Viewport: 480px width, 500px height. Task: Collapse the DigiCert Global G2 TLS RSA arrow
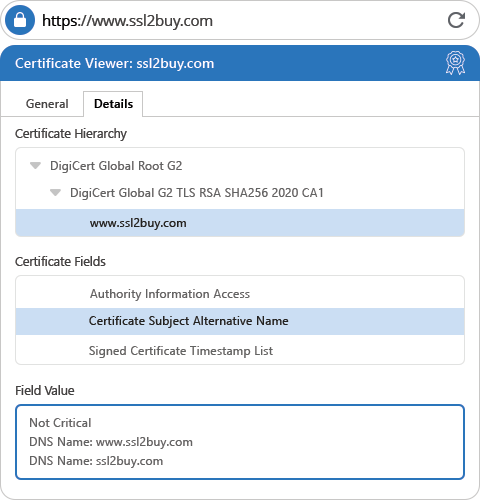(x=55, y=192)
